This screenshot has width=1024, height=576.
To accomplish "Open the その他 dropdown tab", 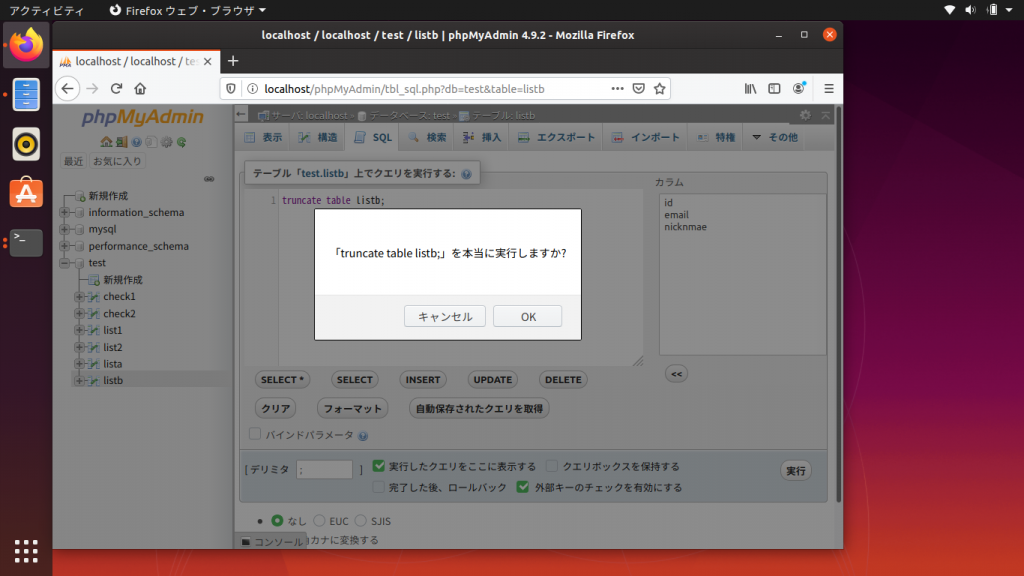I will point(775,137).
